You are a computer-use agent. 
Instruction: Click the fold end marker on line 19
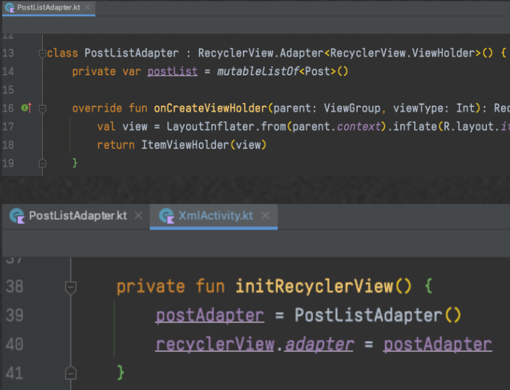tap(42, 164)
